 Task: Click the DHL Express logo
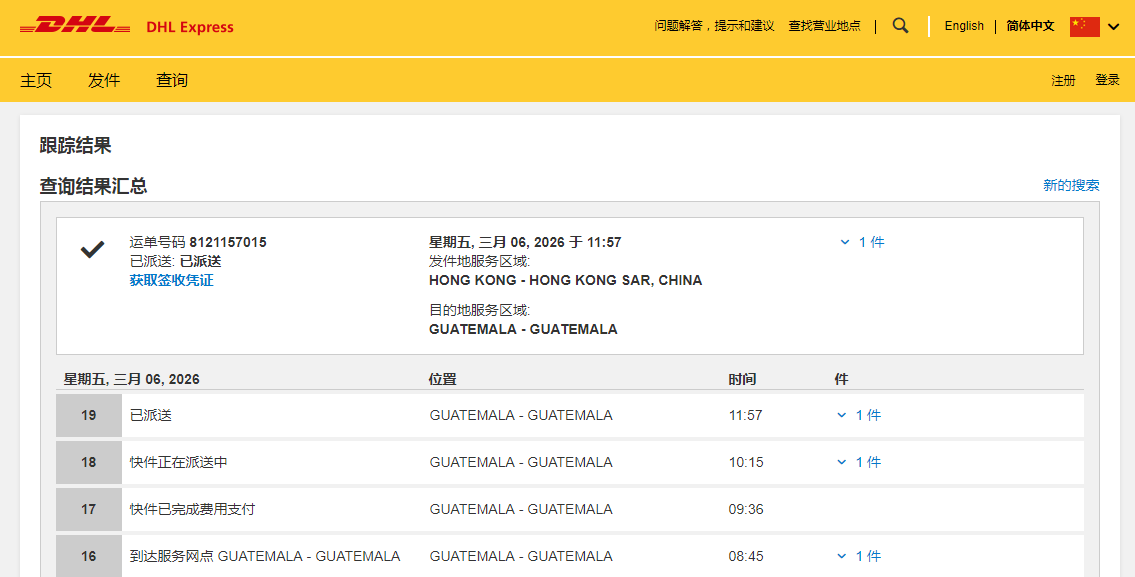pyautogui.click(x=127, y=26)
